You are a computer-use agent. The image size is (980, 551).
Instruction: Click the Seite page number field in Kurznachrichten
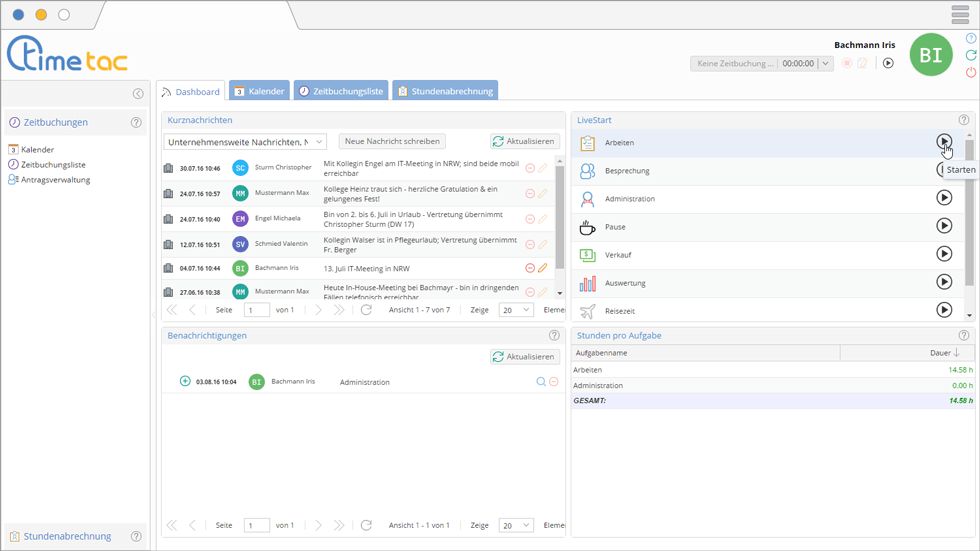tap(256, 310)
